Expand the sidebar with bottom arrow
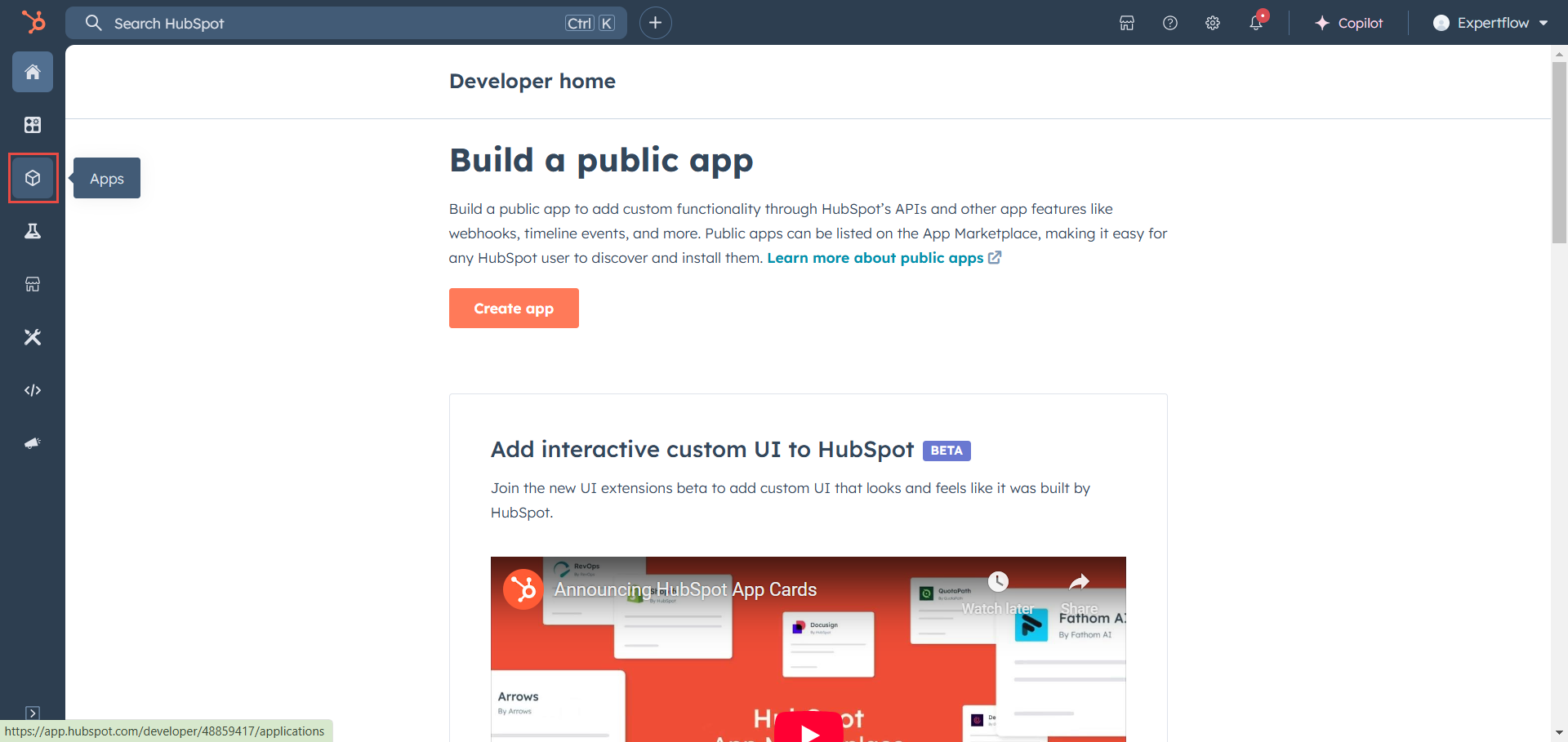This screenshot has height=742, width=1568. pyautogui.click(x=33, y=713)
